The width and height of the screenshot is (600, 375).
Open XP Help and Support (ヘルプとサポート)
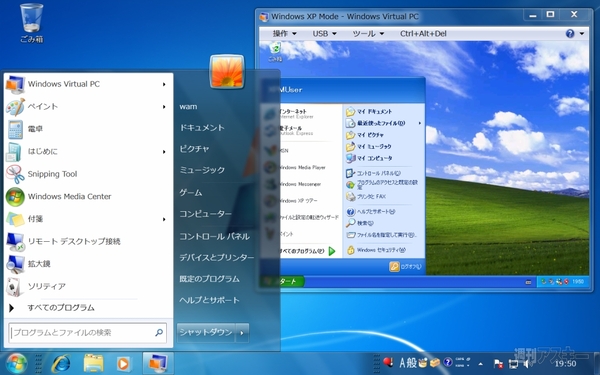pyautogui.click(x=370, y=212)
